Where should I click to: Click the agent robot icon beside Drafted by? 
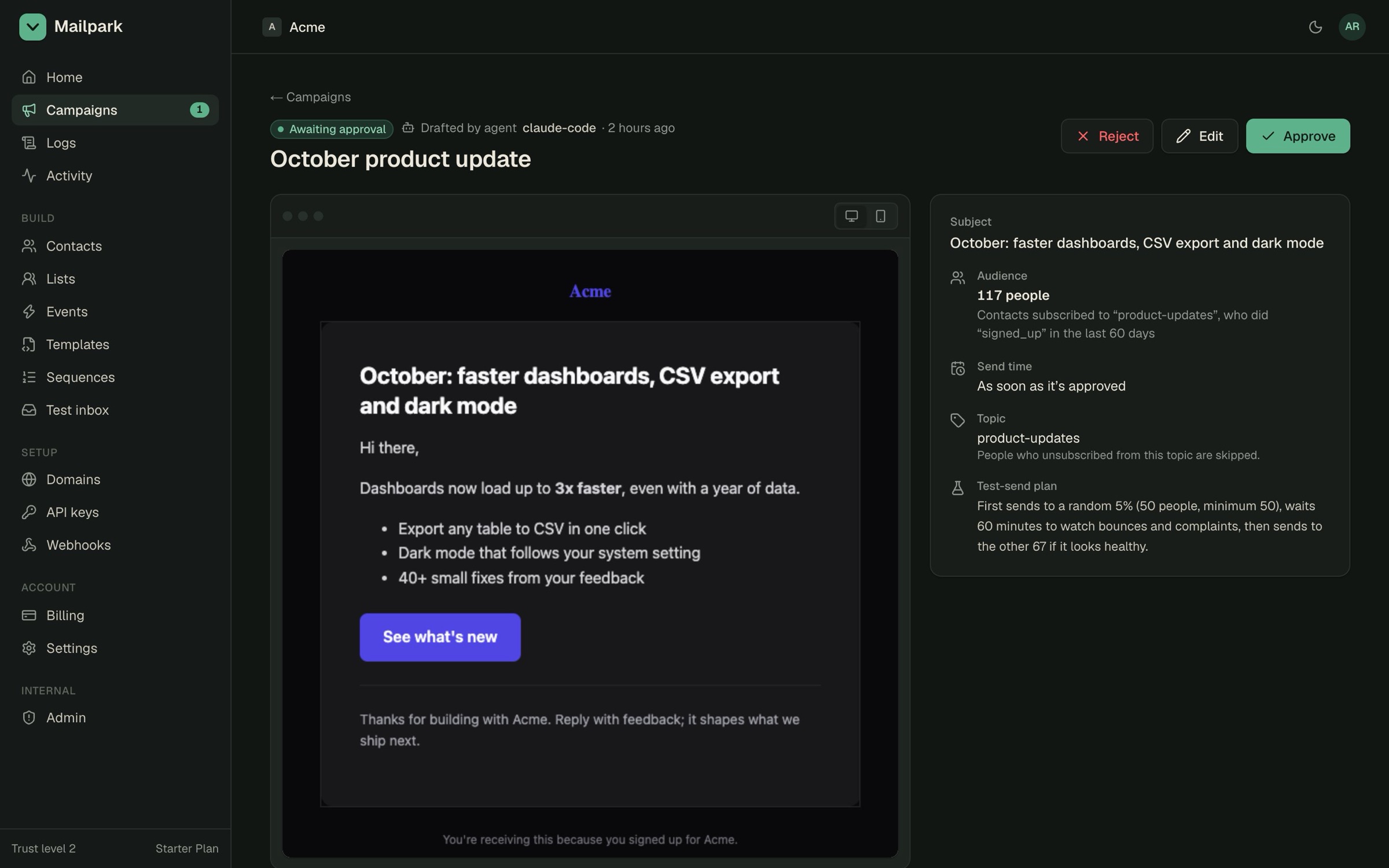pyautogui.click(x=408, y=128)
